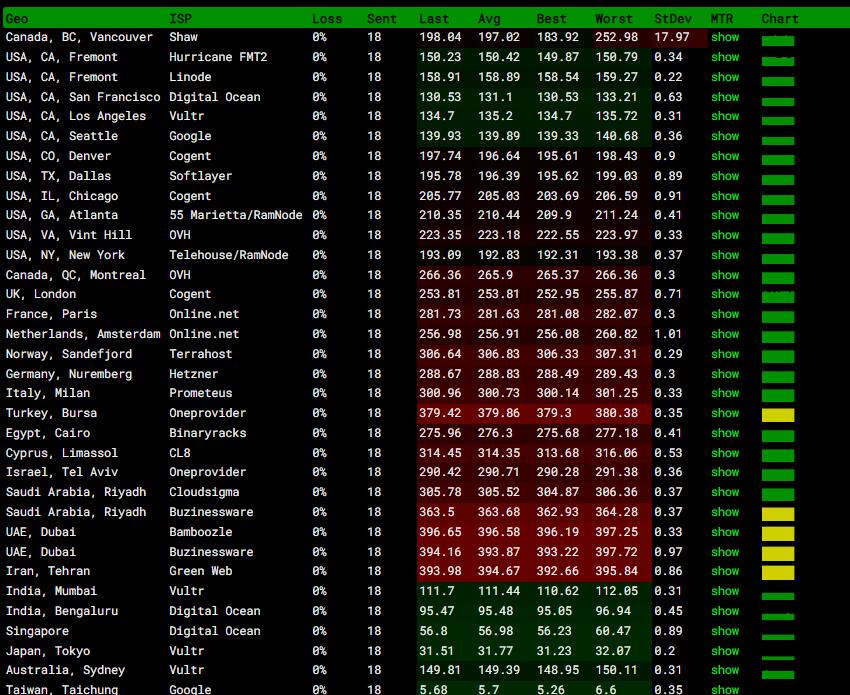Click show link for Fremont Hurricane FMT2
Screen dimensions: 850x695
[x=725, y=57]
